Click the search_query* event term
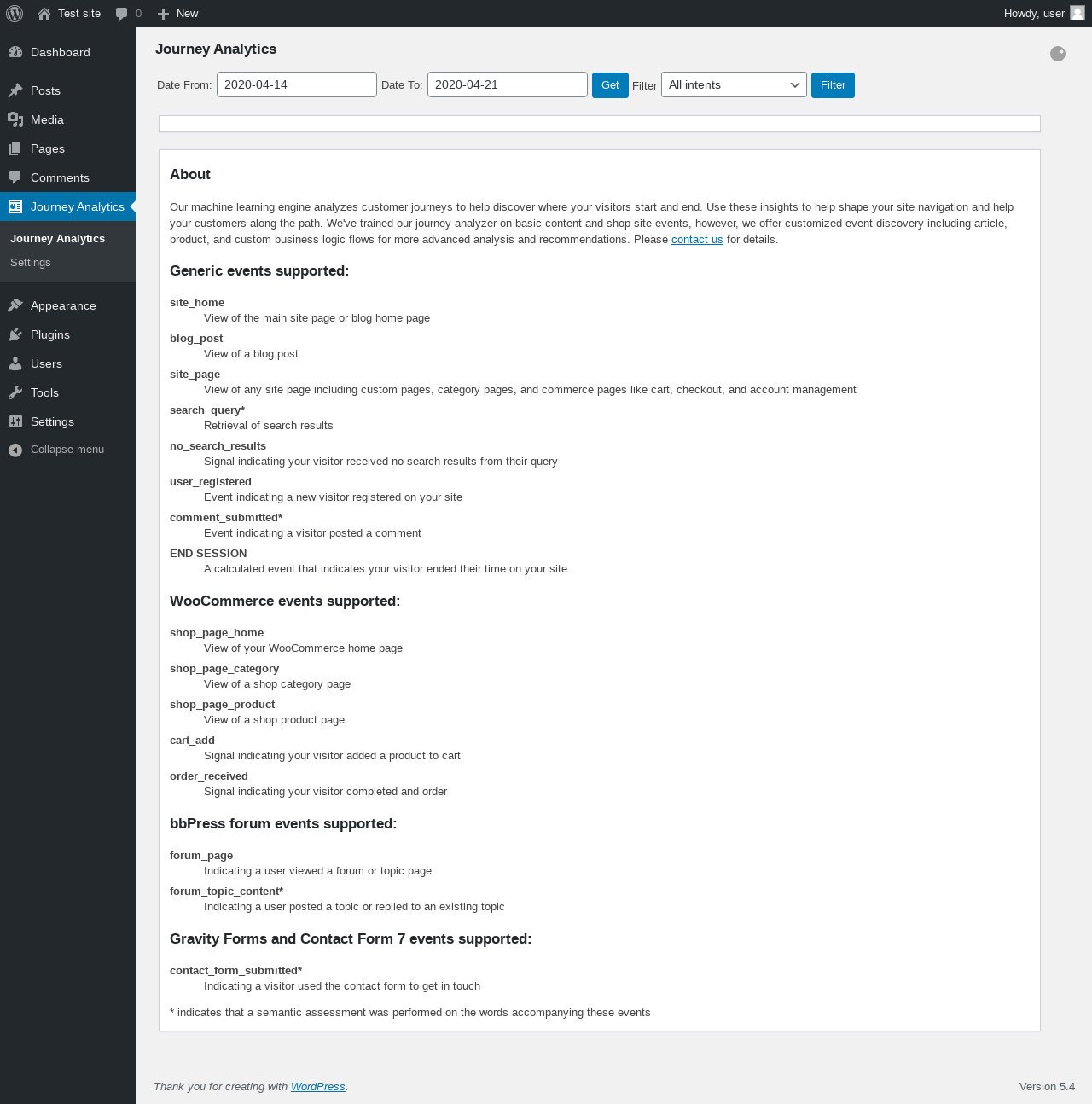Image resolution: width=1092 pixels, height=1104 pixels. [207, 410]
